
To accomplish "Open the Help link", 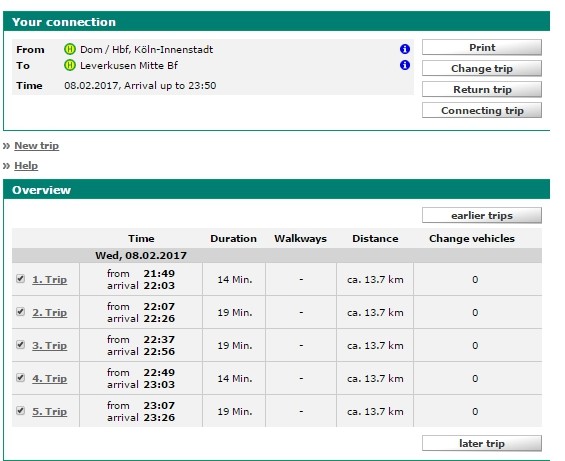I will coord(26,166).
